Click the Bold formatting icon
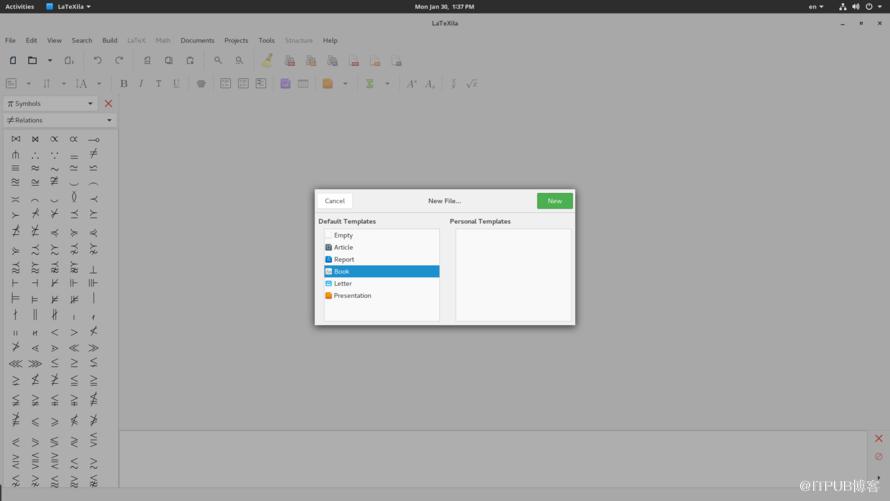This screenshot has height=501, width=890. pyautogui.click(x=123, y=84)
